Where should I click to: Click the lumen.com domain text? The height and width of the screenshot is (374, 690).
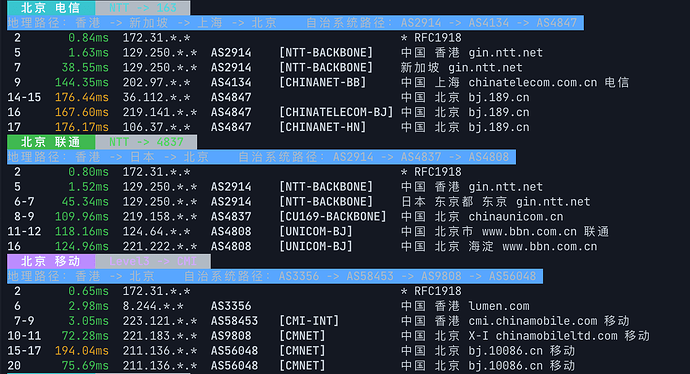(x=499, y=306)
